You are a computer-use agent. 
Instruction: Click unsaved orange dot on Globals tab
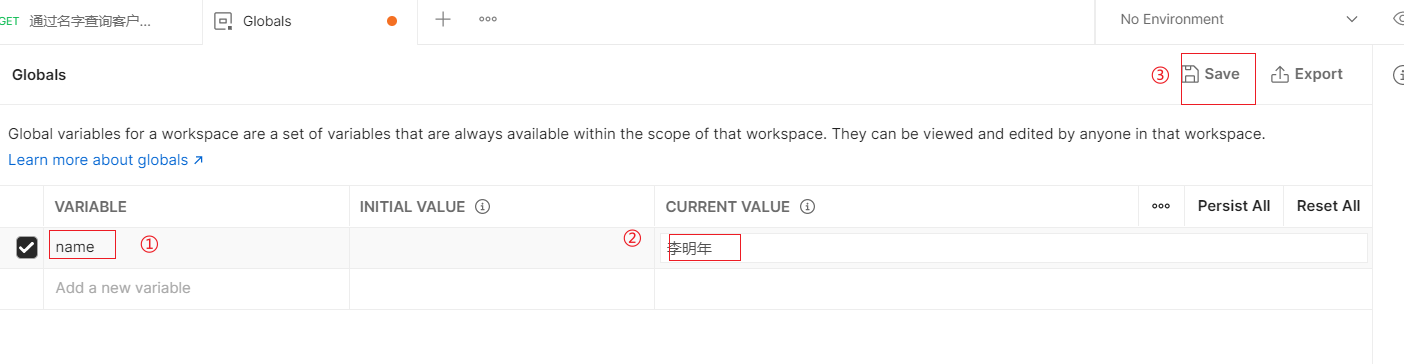tap(392, 20)
